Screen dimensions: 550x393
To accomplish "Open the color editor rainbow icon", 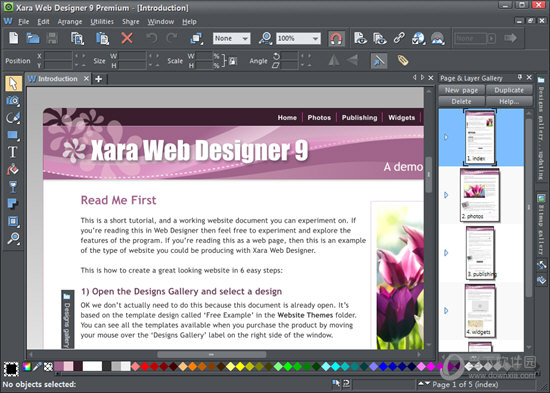I will pyautogui.click(x=27, y=367).
